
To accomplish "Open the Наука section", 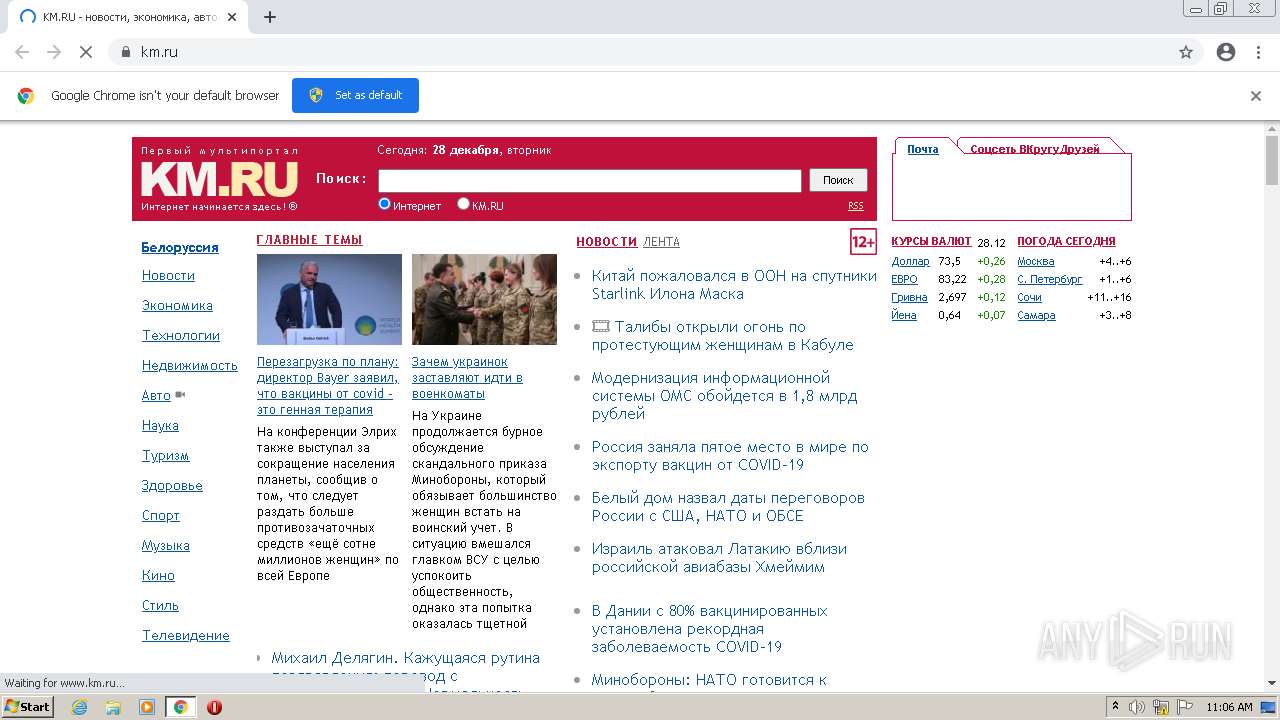I will (160, 425).
